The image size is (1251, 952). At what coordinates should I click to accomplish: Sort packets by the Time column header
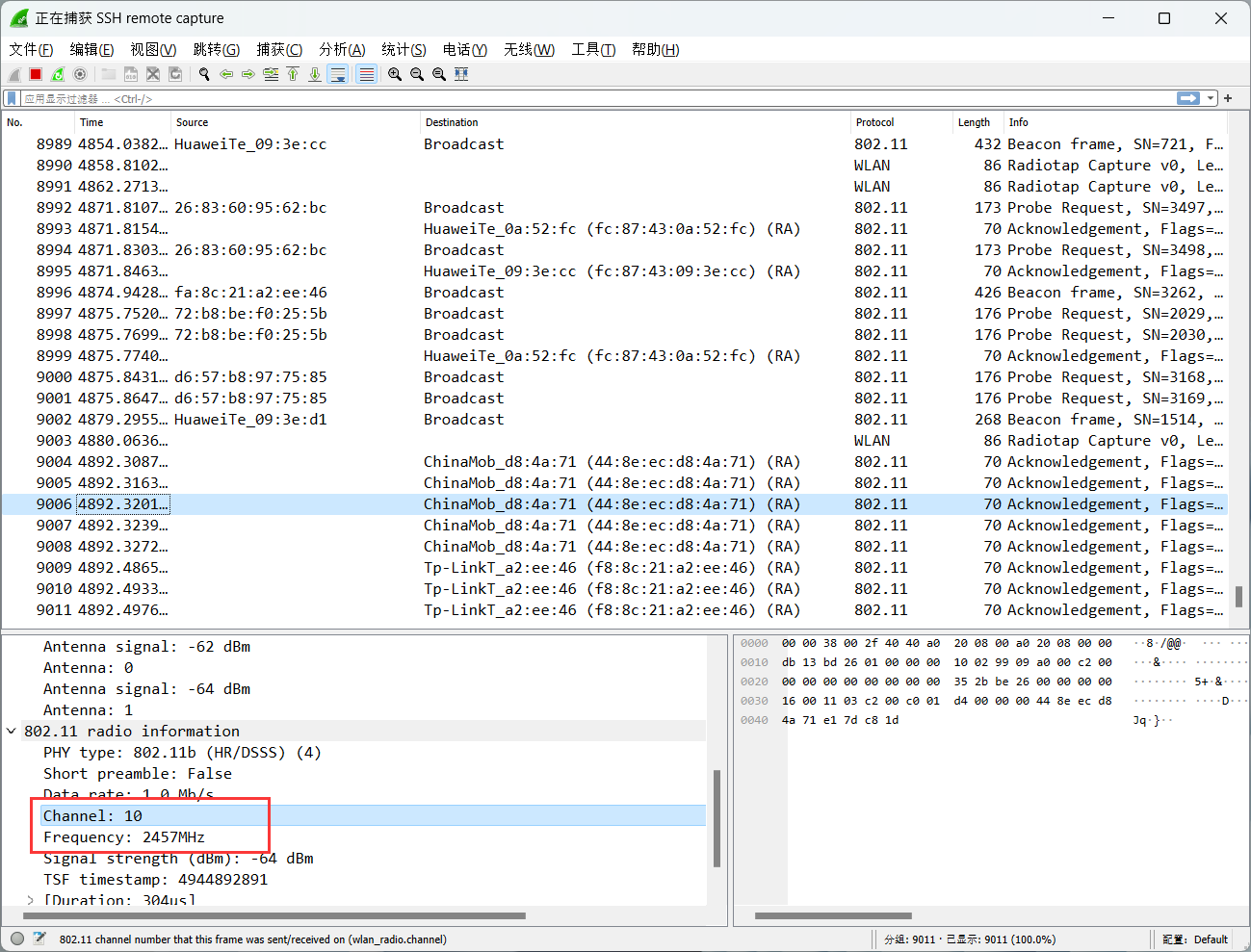pos(123,122)
